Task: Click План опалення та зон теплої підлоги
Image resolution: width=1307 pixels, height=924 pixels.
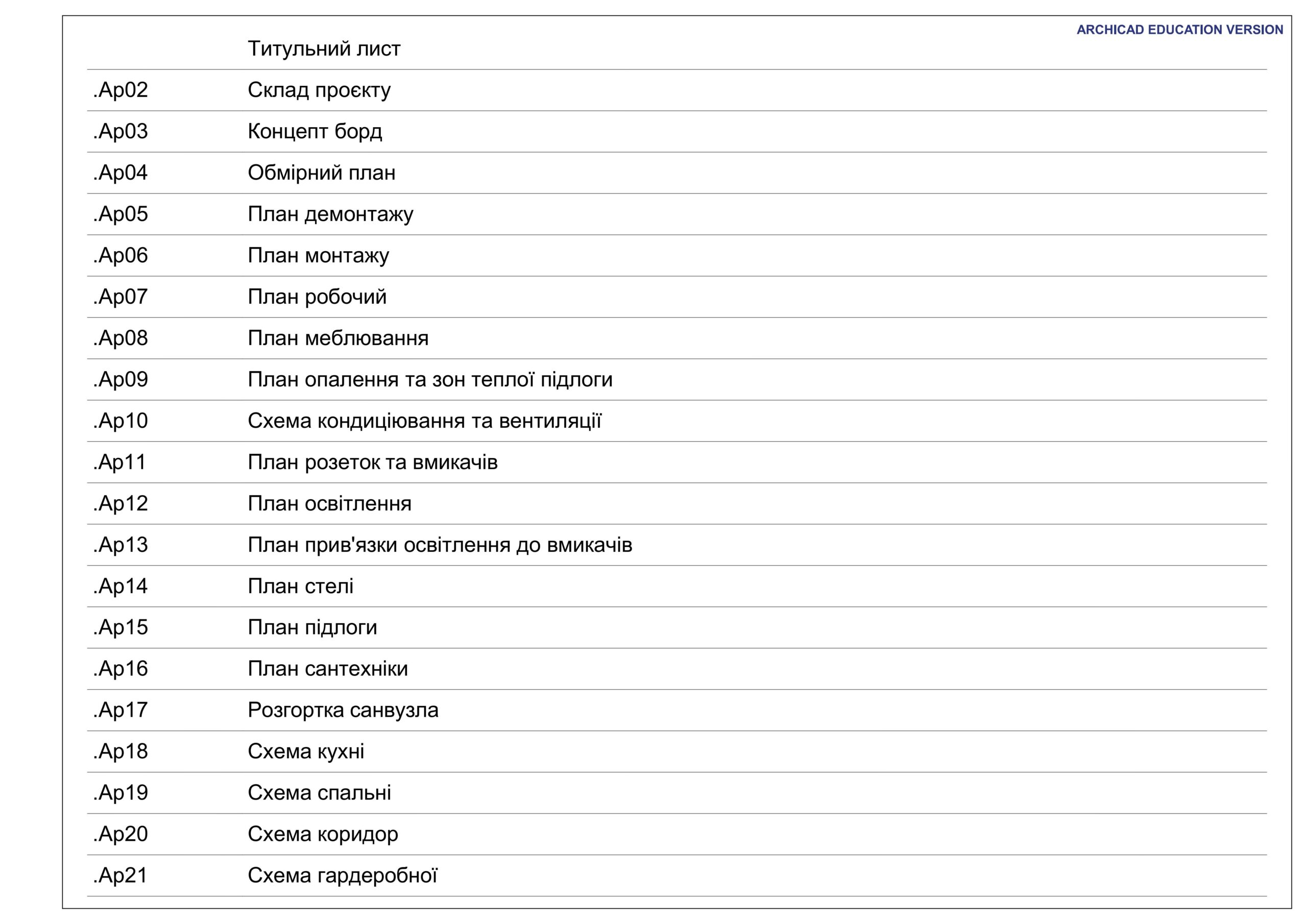Action: [430, 380]
